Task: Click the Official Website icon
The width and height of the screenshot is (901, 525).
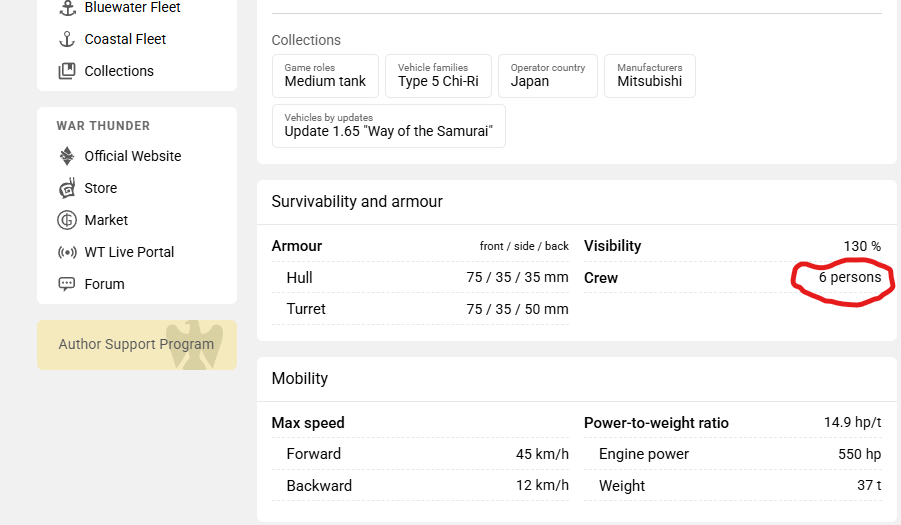Action: 67,156
